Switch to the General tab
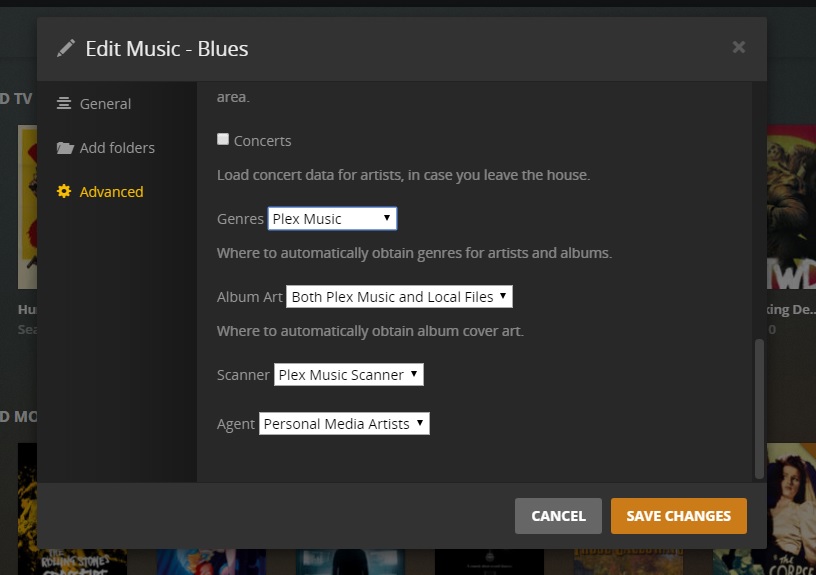 105,104
